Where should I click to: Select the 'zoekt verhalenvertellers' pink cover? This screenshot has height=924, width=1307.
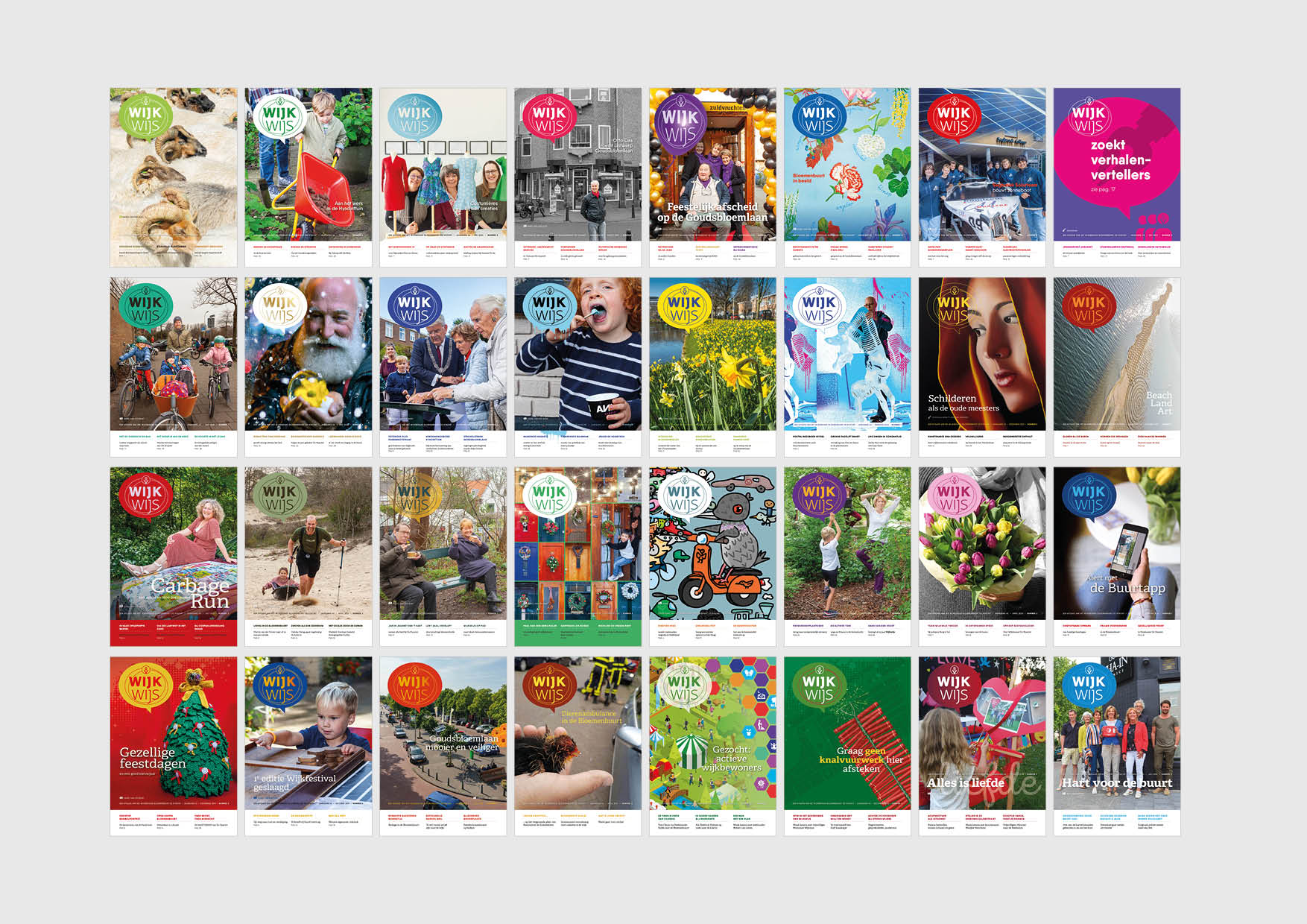pyautogui.click(x=1117, y=177)
